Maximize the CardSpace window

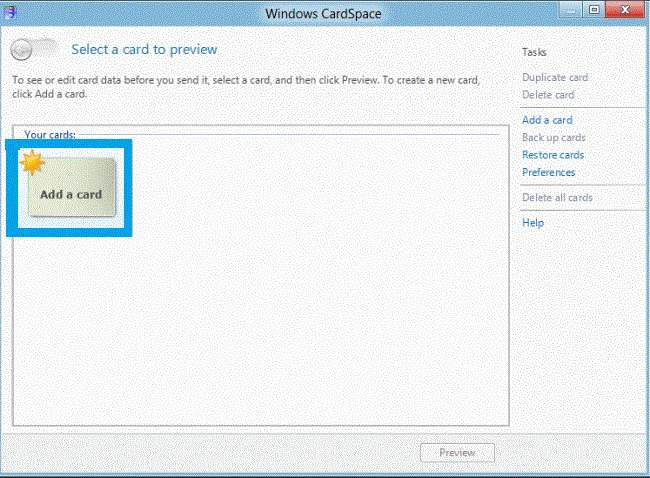click(x=594, y=10)
